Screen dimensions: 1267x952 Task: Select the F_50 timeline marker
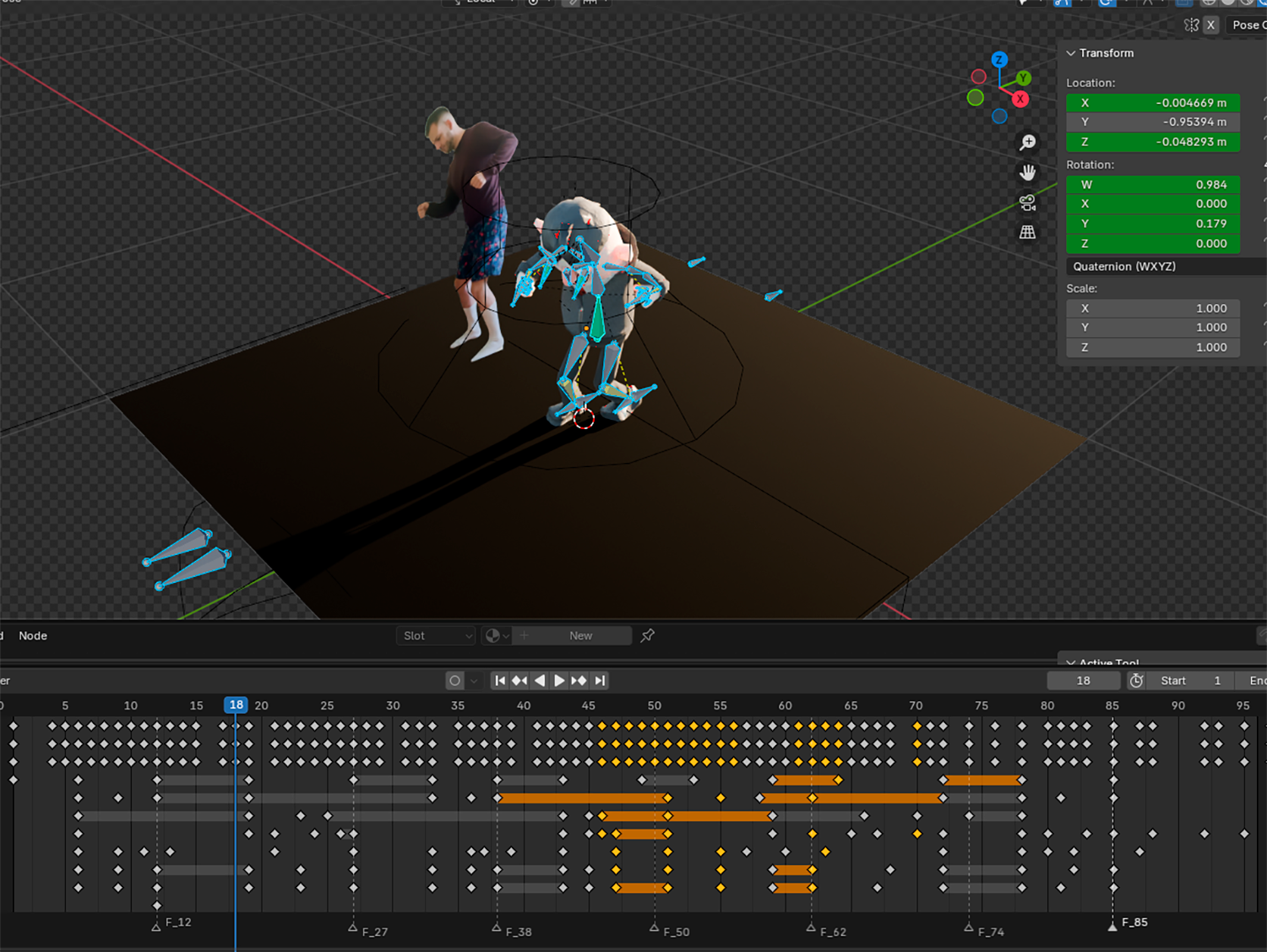pos(655,928)
